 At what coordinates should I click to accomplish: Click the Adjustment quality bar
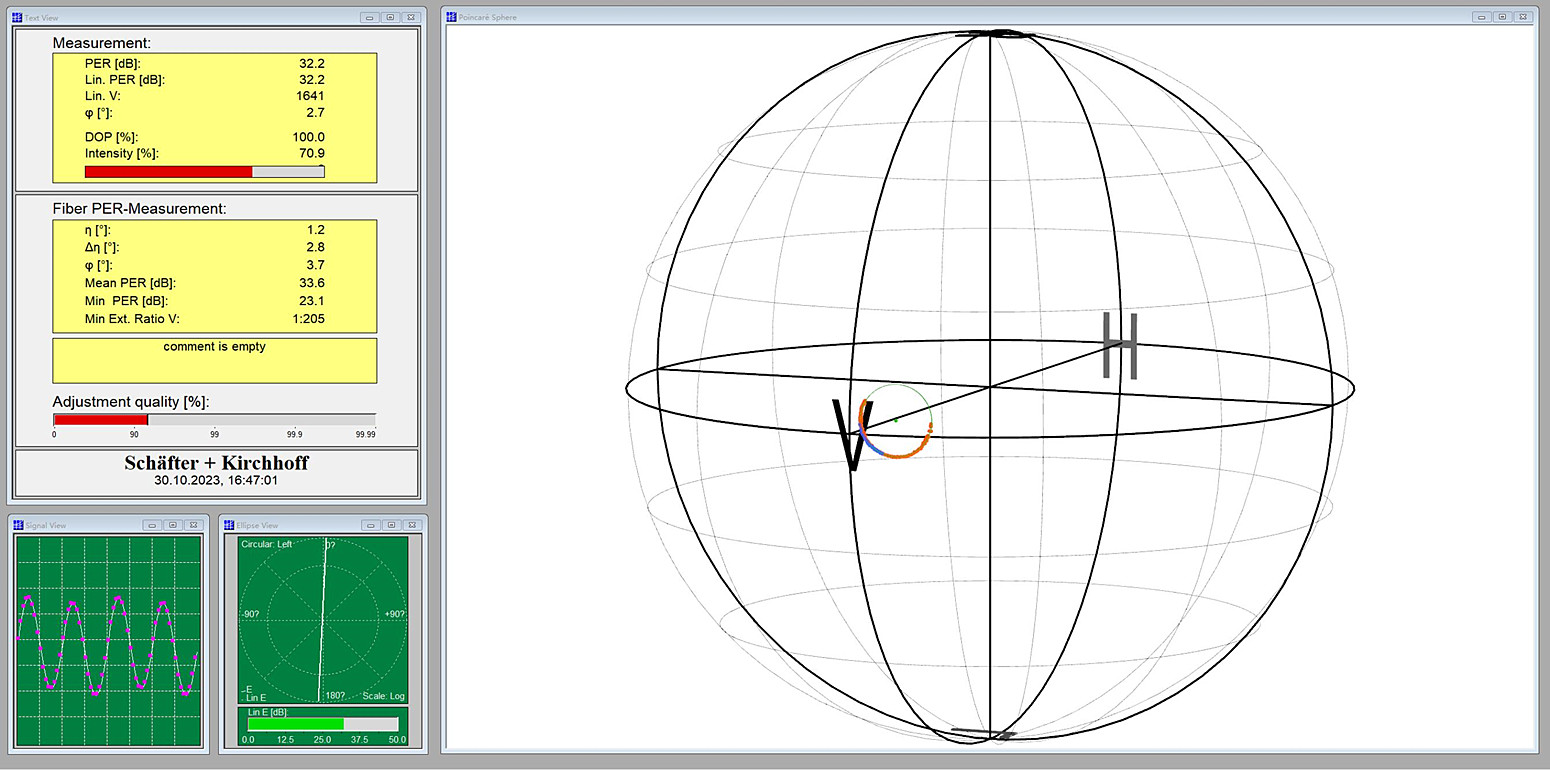(x=214, y=420)
